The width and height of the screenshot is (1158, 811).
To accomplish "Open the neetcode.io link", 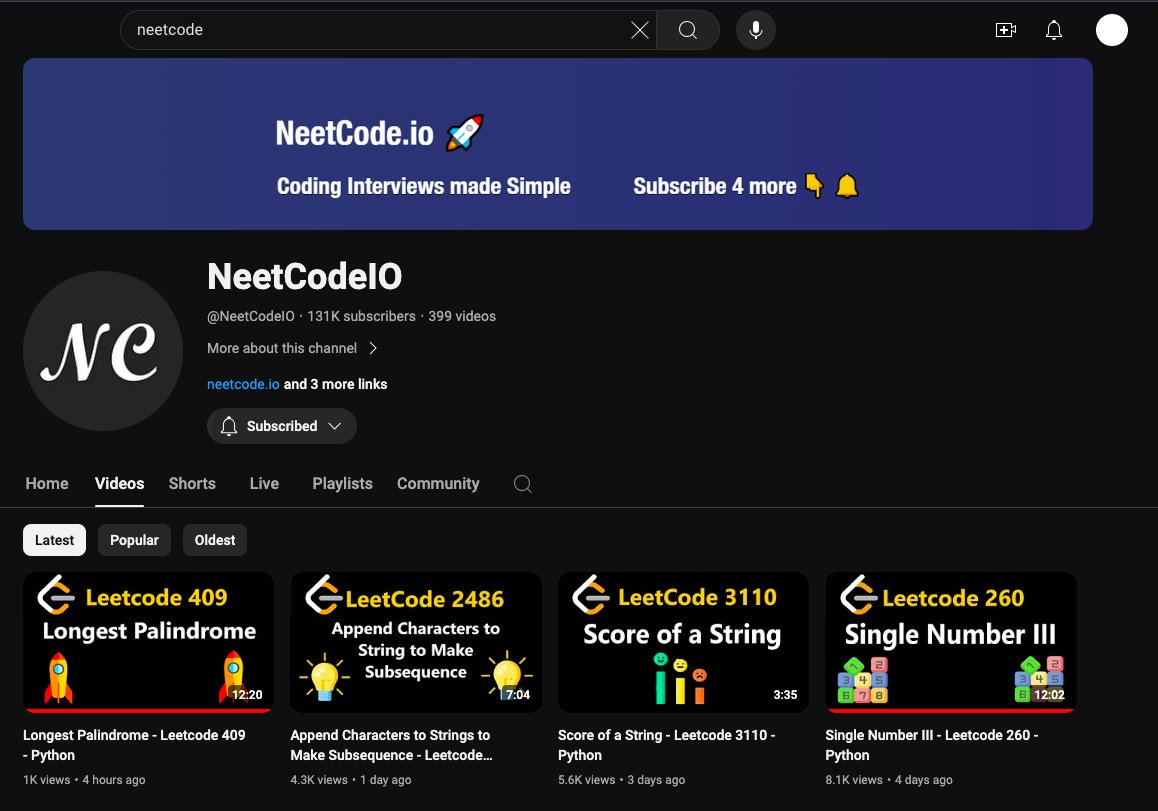I will [x=243, y=384].
